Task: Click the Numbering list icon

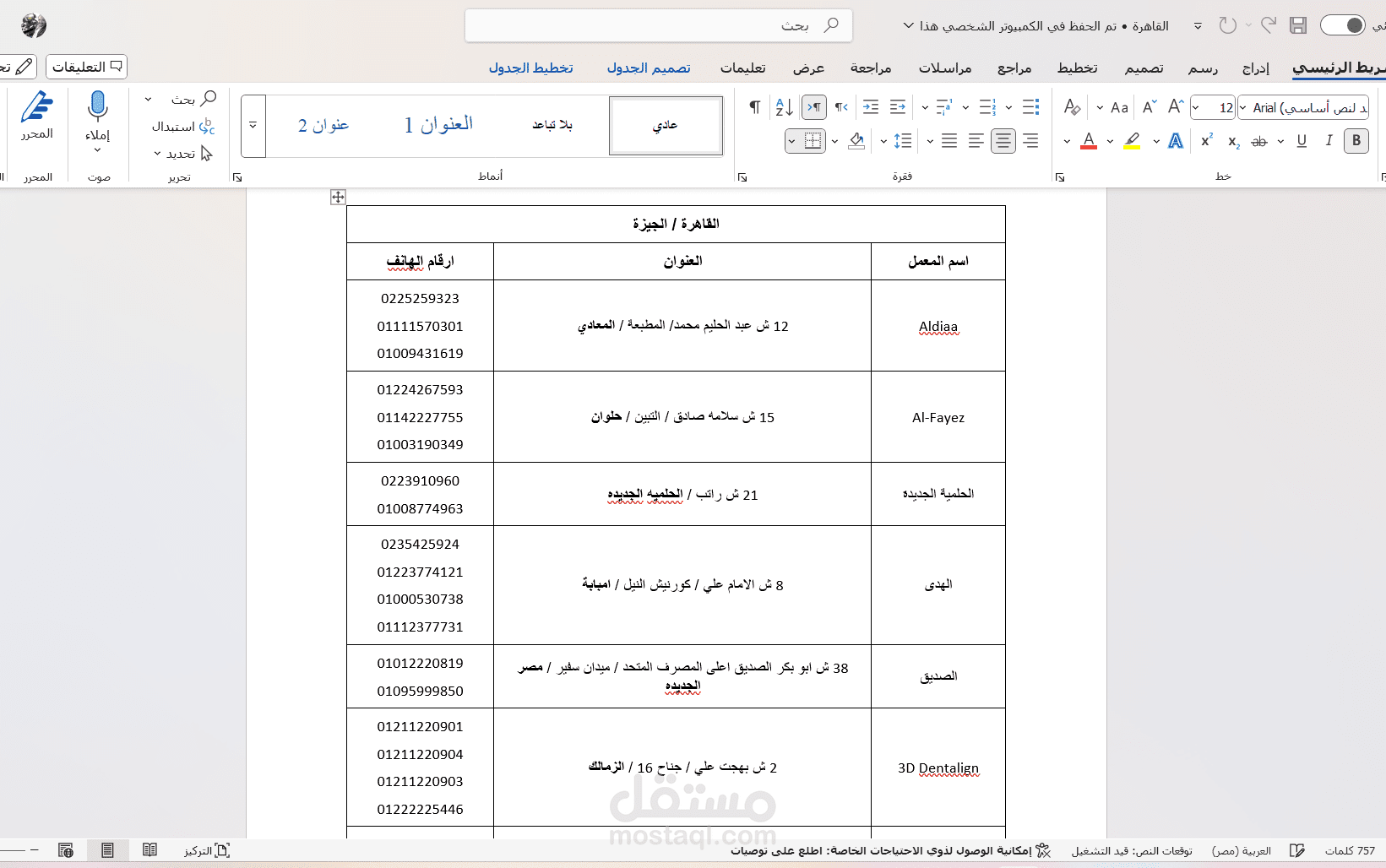Action: [x=987, y=107]
